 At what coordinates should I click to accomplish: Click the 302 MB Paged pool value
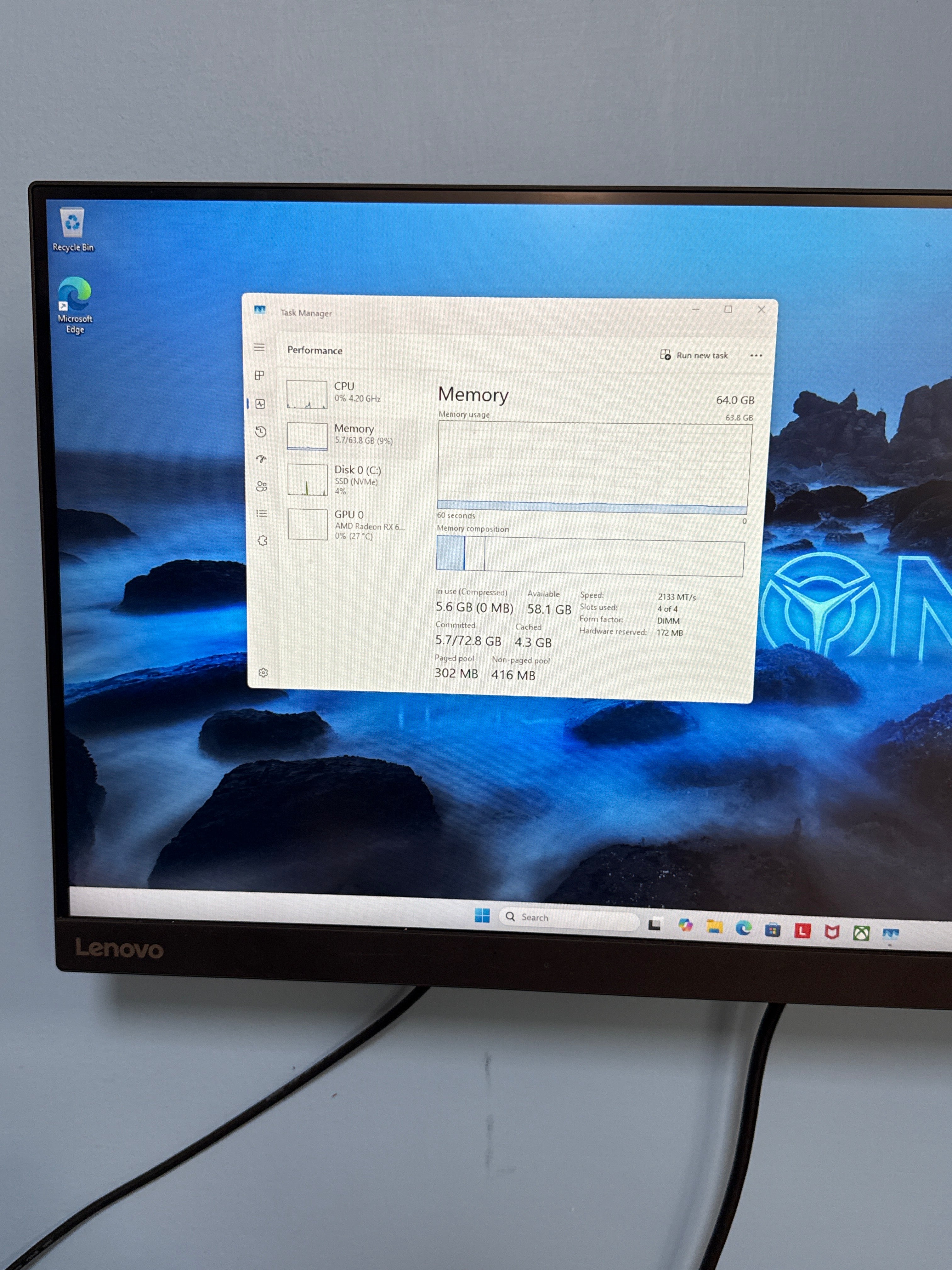point(456,673)
